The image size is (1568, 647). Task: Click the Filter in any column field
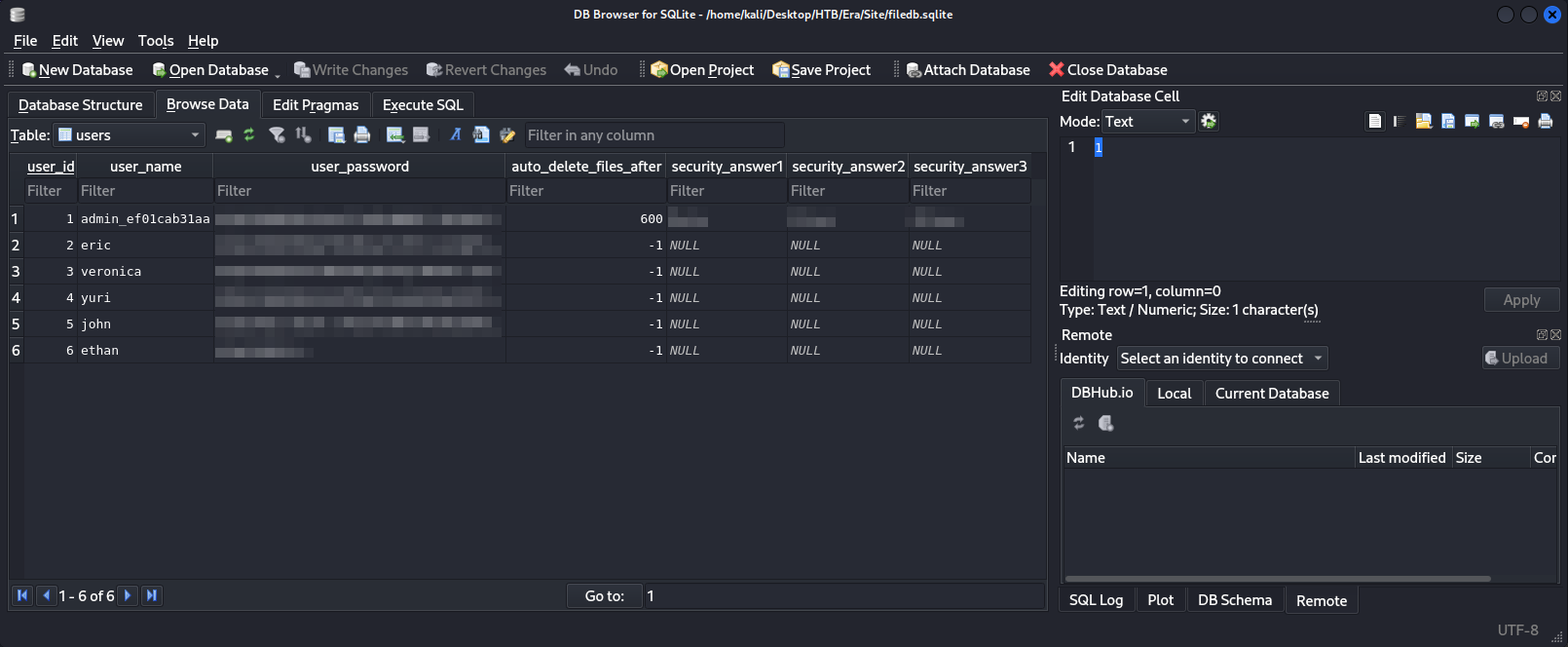(653, 135)
